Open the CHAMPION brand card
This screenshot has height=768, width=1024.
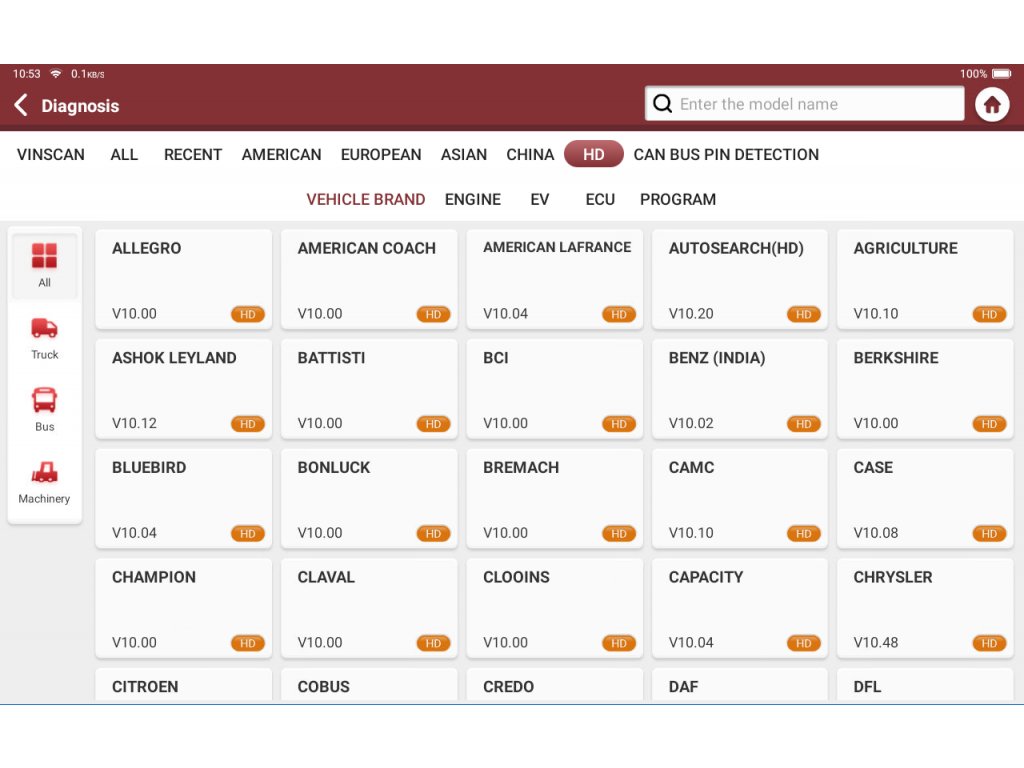click(x=184, y=608)
